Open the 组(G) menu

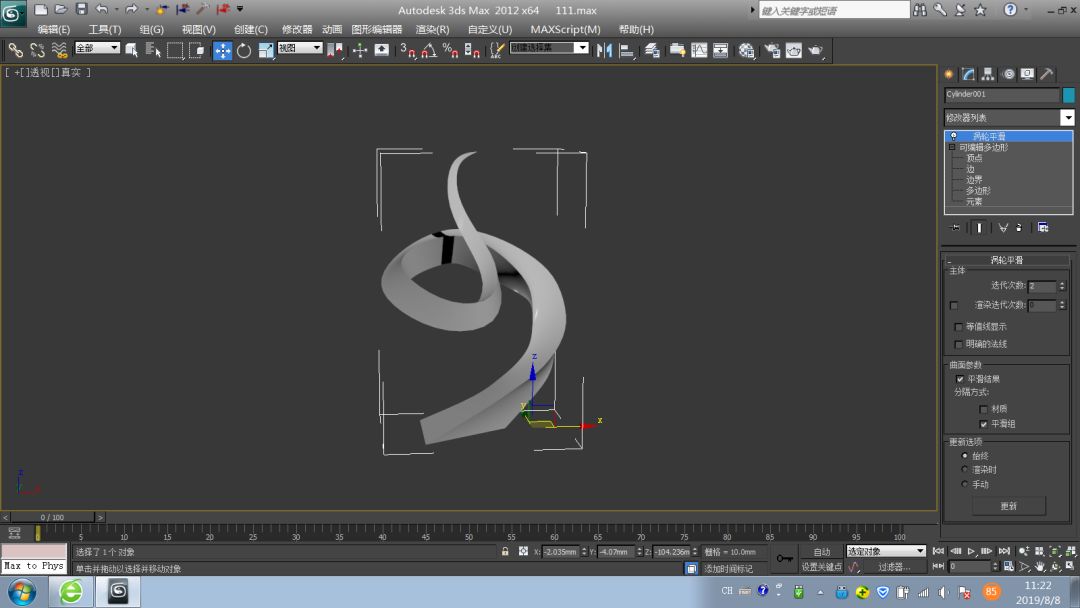pos(152,30)
